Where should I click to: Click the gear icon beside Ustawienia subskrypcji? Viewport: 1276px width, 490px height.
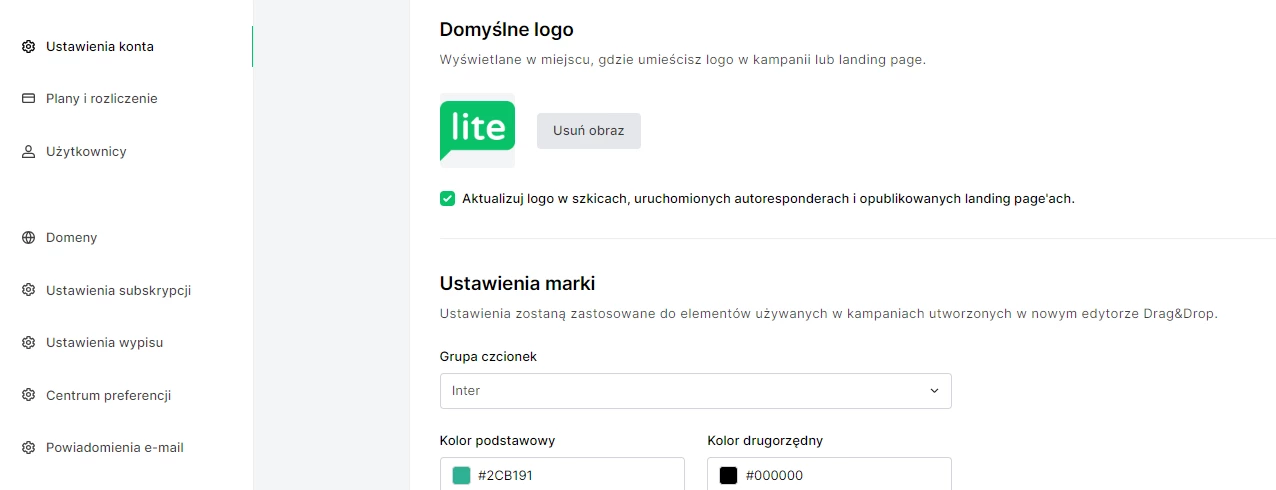(x=29, y=291)
